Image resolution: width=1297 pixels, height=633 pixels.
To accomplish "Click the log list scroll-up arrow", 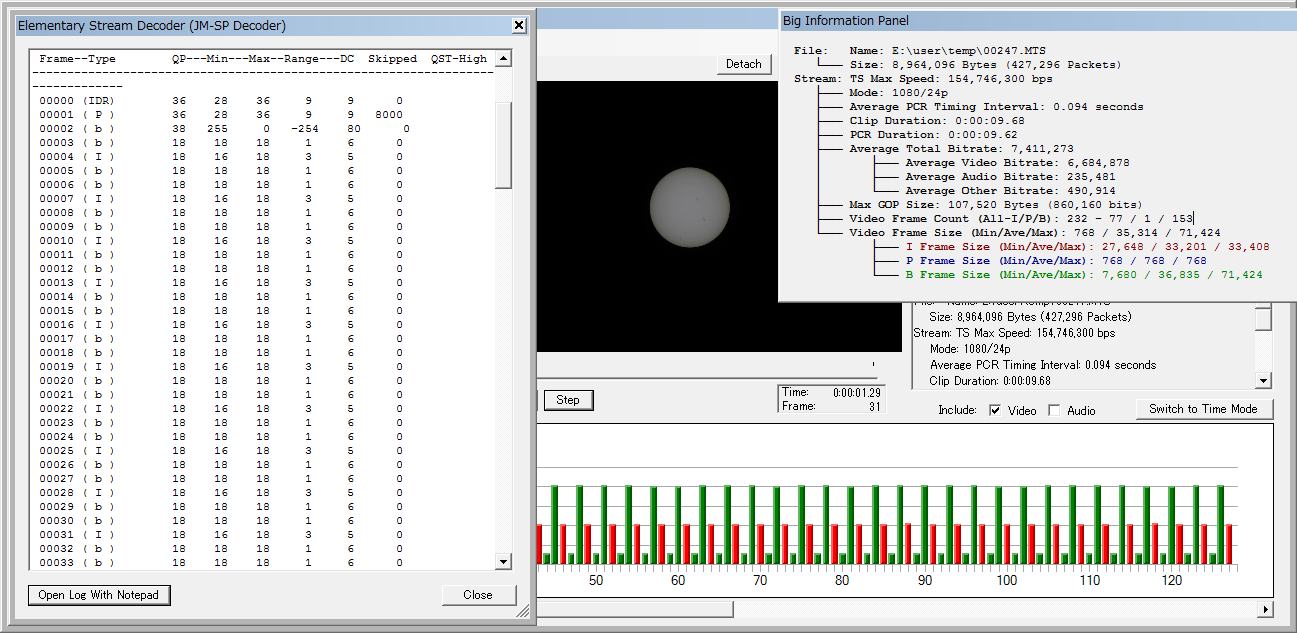I will (503, 59).
